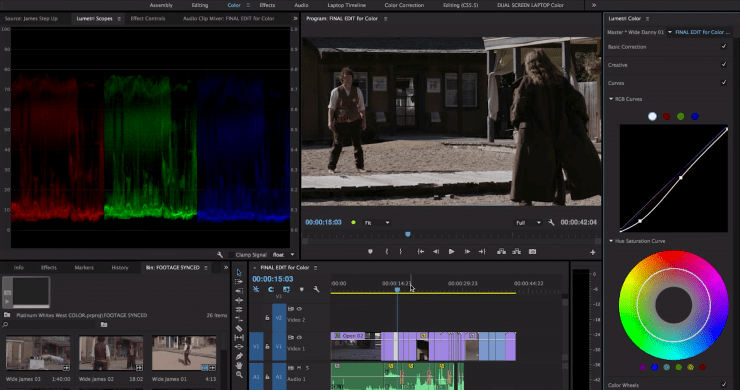This screenshot has width=740, height=390.
Task: Add marker in Program monitor transport
Action: click(x=370, y=252)
